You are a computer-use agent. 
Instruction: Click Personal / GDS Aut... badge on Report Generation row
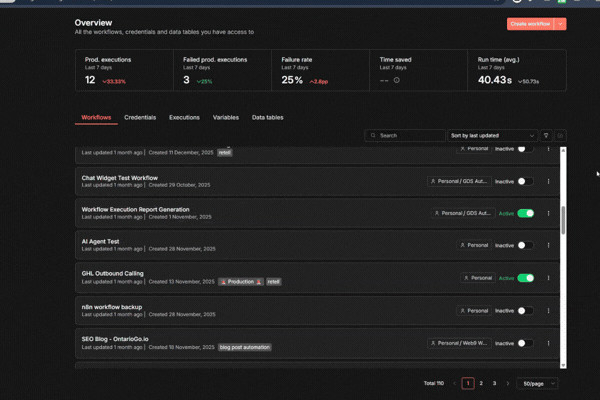[463, 214]
